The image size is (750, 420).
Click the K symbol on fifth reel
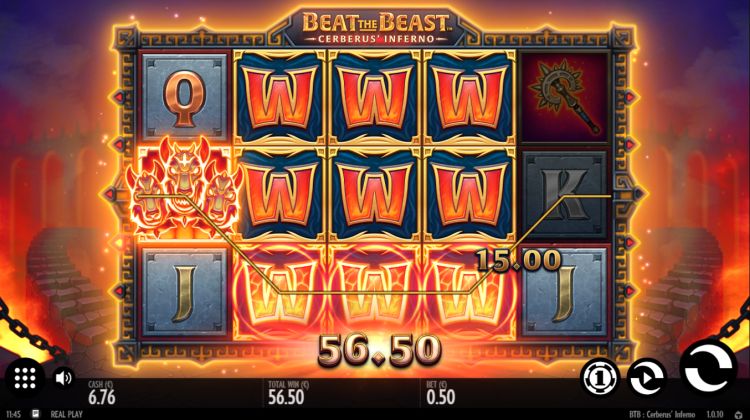[x=564, y=194]
